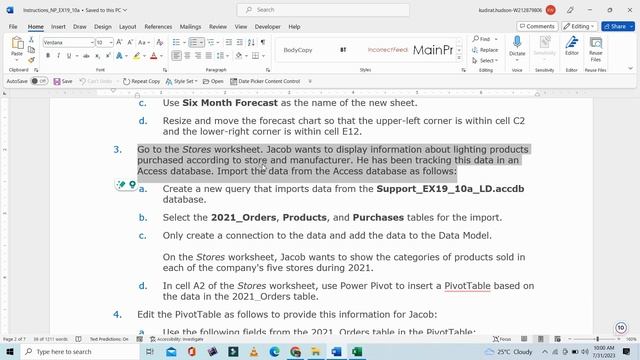Open the References ribbon tab

pyautogui.click(x=158, y=27)
